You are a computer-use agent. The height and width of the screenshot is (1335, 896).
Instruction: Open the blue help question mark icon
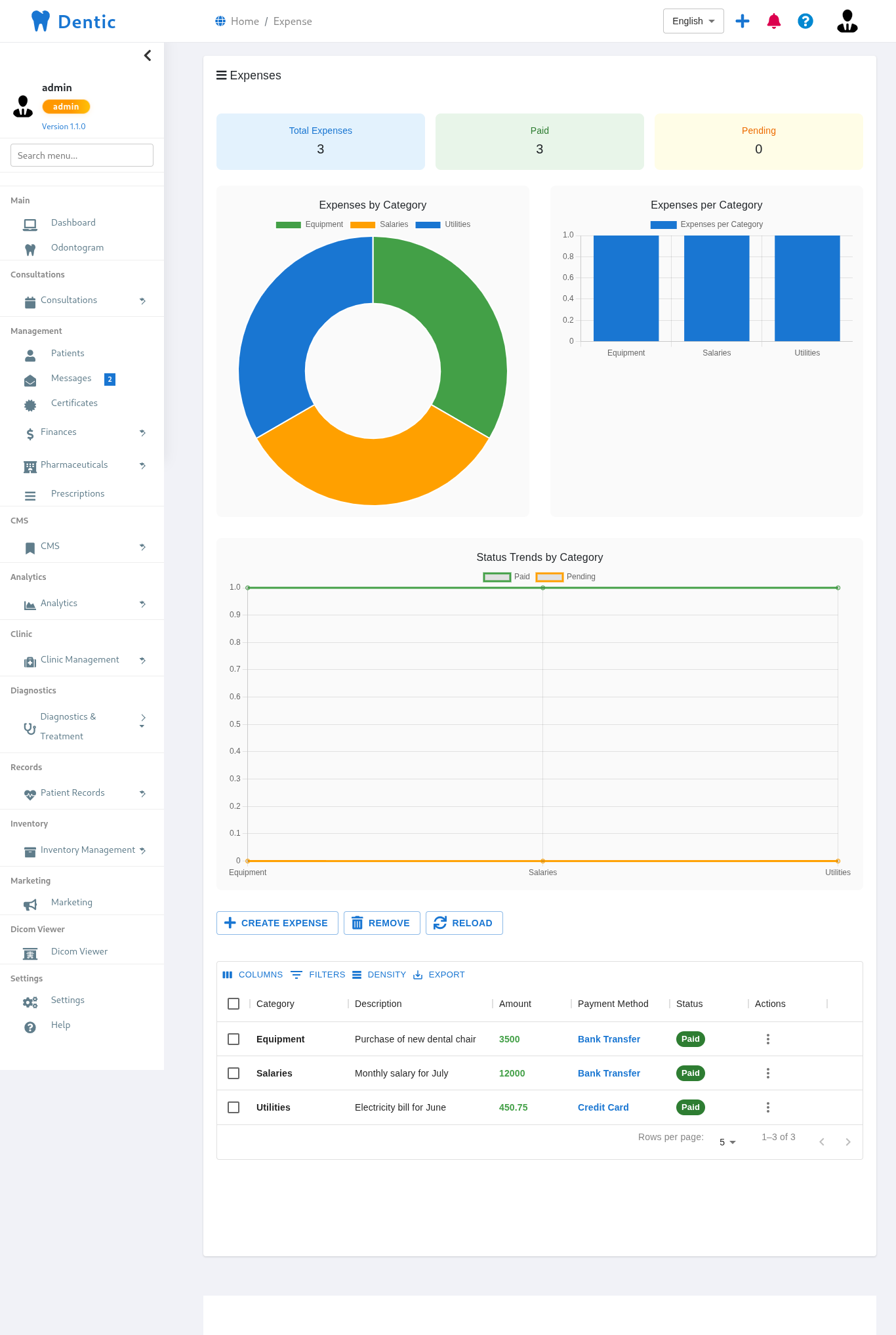pyautogui.click(x=805, y=21)
